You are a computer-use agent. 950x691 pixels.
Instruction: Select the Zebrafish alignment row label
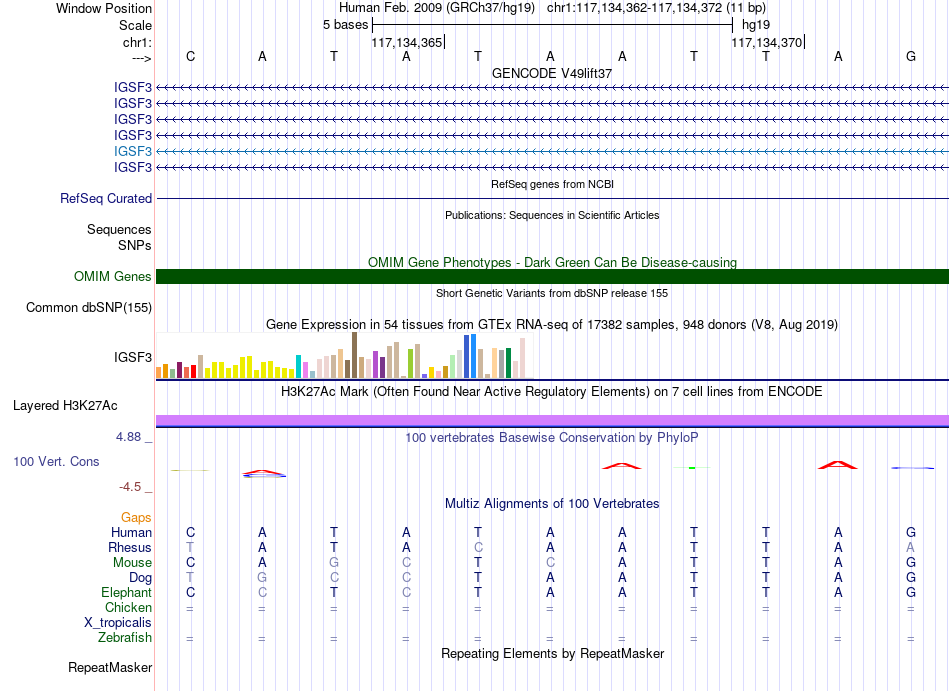coord(125,638)
